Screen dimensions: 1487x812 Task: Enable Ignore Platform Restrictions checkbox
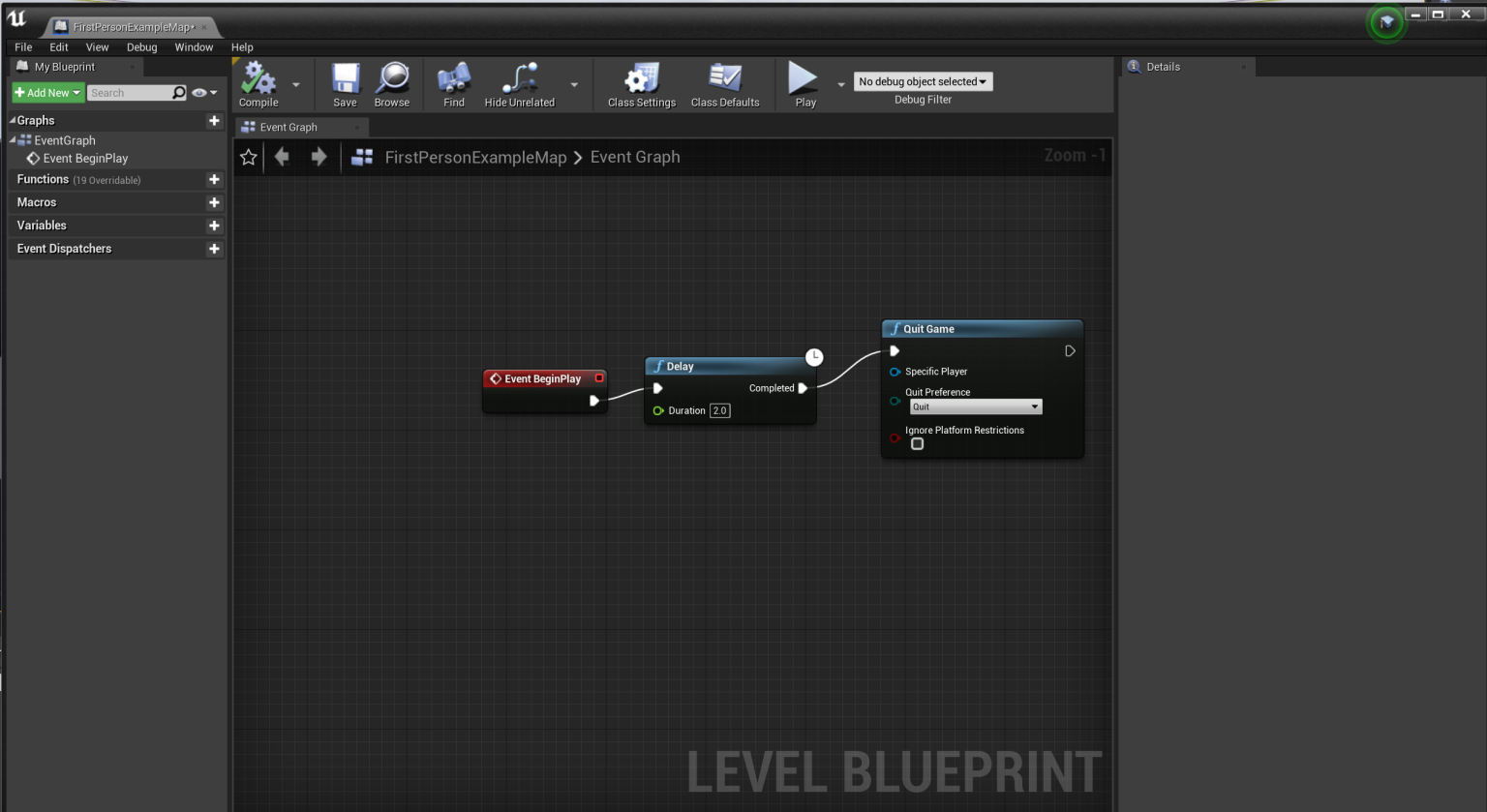(917, 444)
